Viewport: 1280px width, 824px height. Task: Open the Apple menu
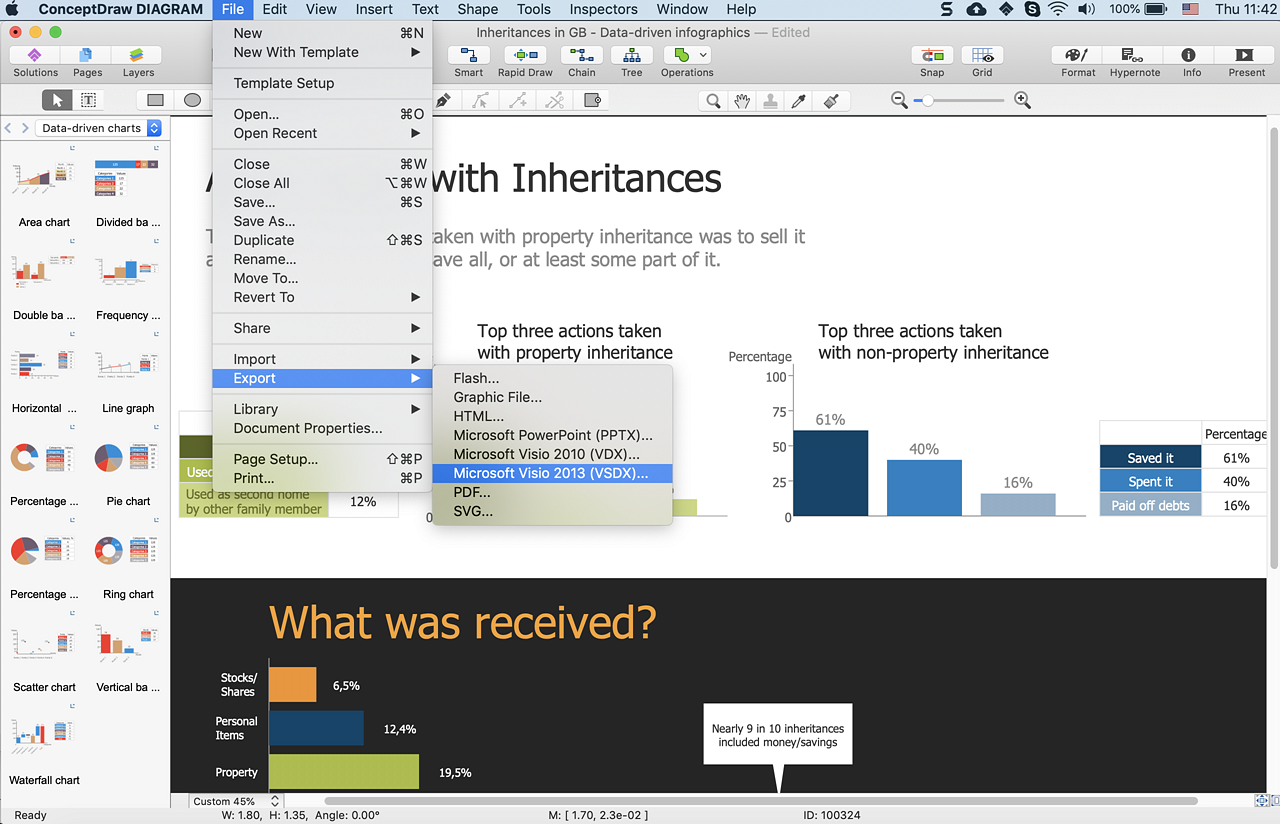tap(14, 9)
